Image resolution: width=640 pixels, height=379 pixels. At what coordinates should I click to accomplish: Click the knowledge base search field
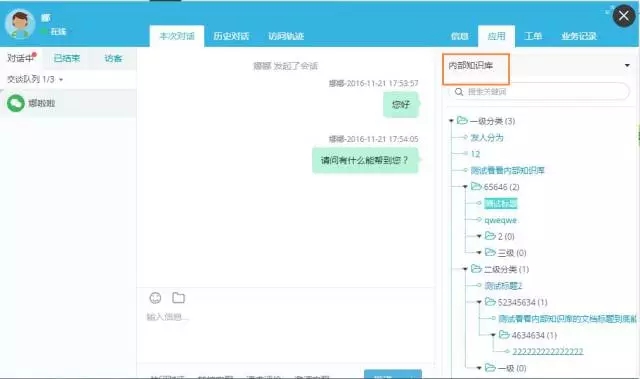pos(539,92)
